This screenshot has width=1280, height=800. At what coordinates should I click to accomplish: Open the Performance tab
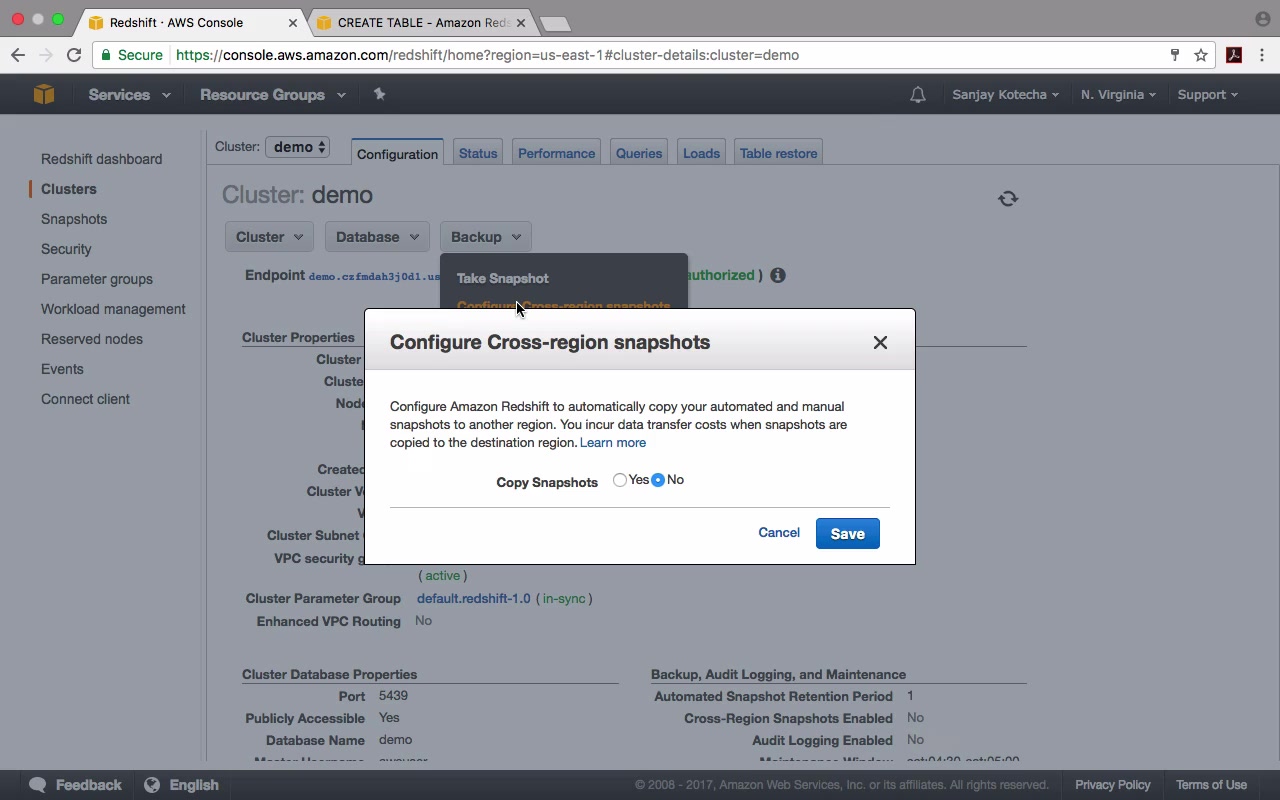(x=556, y=153)
